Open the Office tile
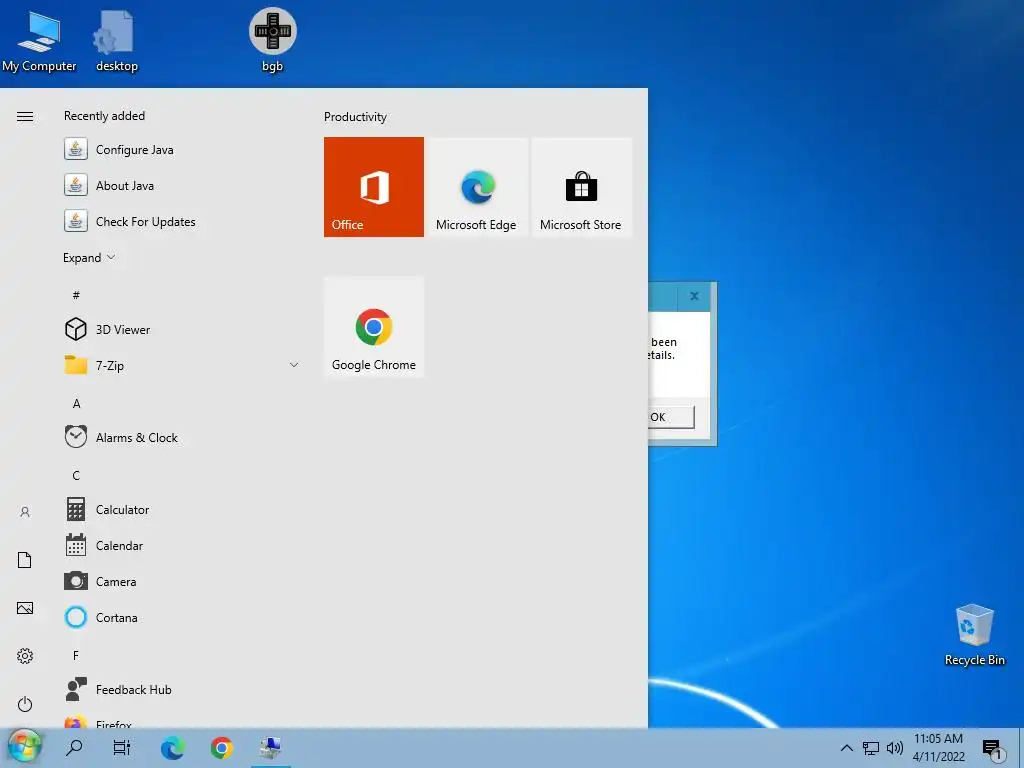1024x768 pixels. [374, 187]
